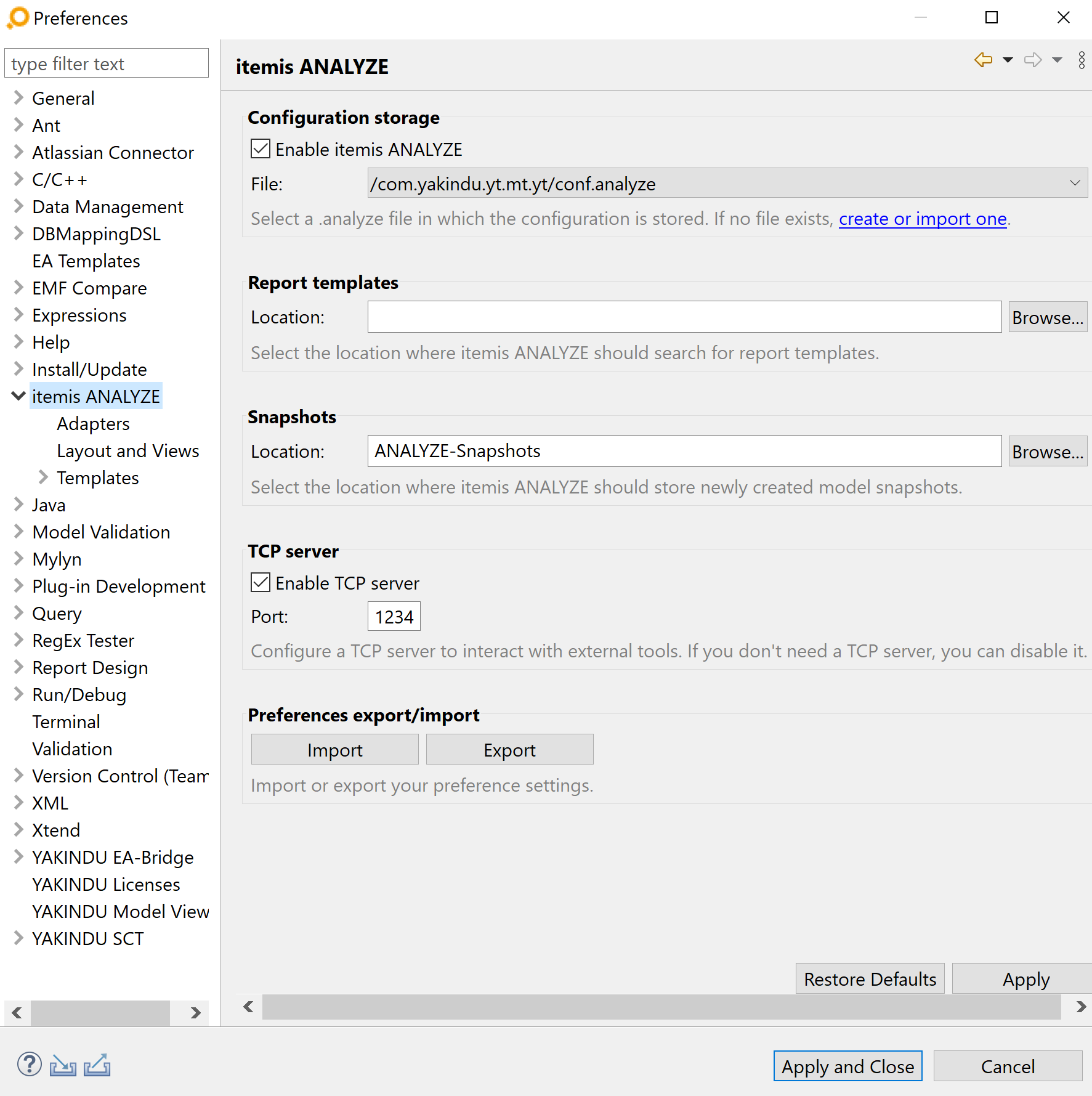This screenshot has width=1092, height=1096.
Task: Click the import preferences icon at bottom
Action: coord(63,1065)
